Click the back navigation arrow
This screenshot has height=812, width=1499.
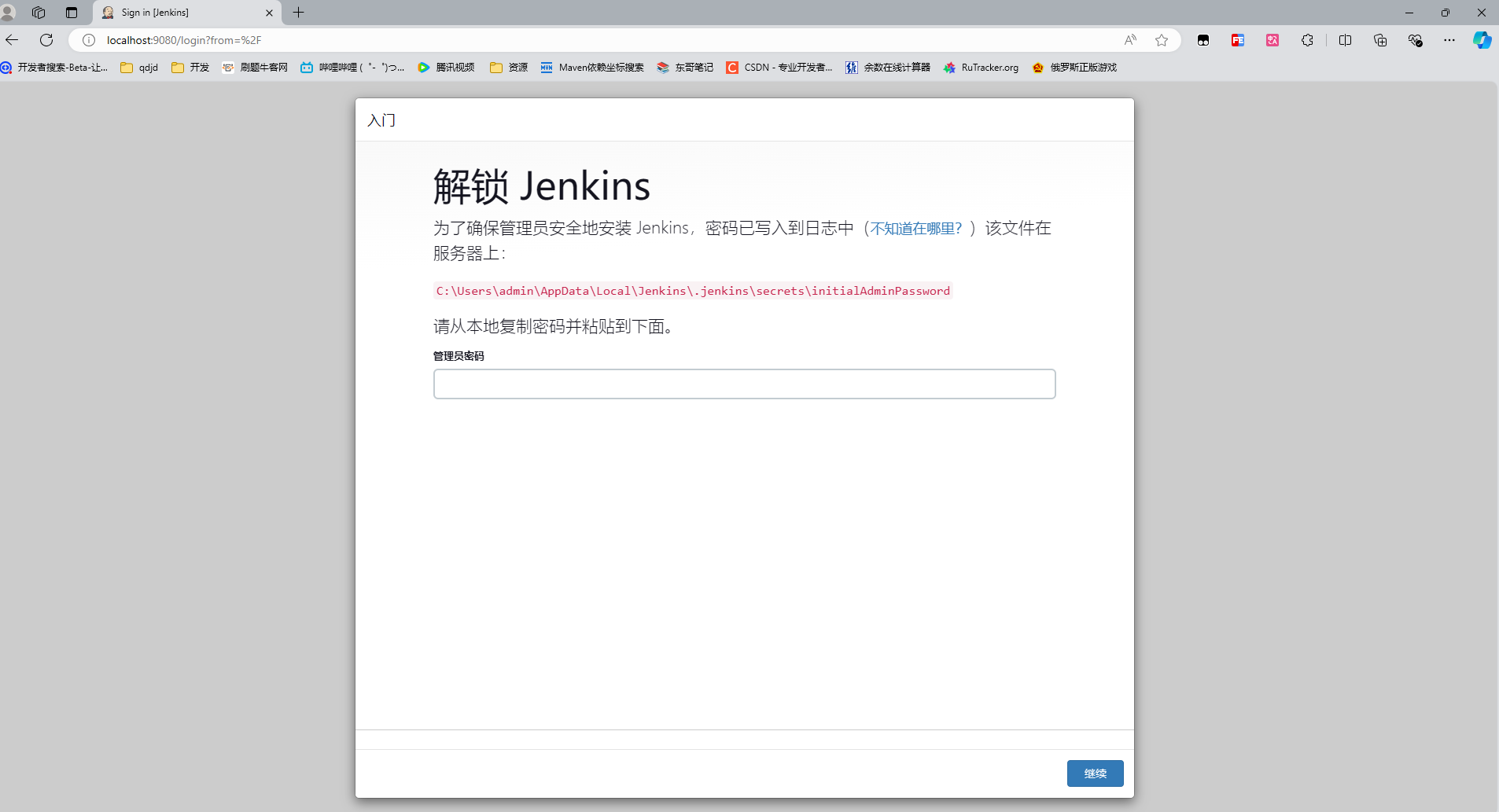click(13, 40)
